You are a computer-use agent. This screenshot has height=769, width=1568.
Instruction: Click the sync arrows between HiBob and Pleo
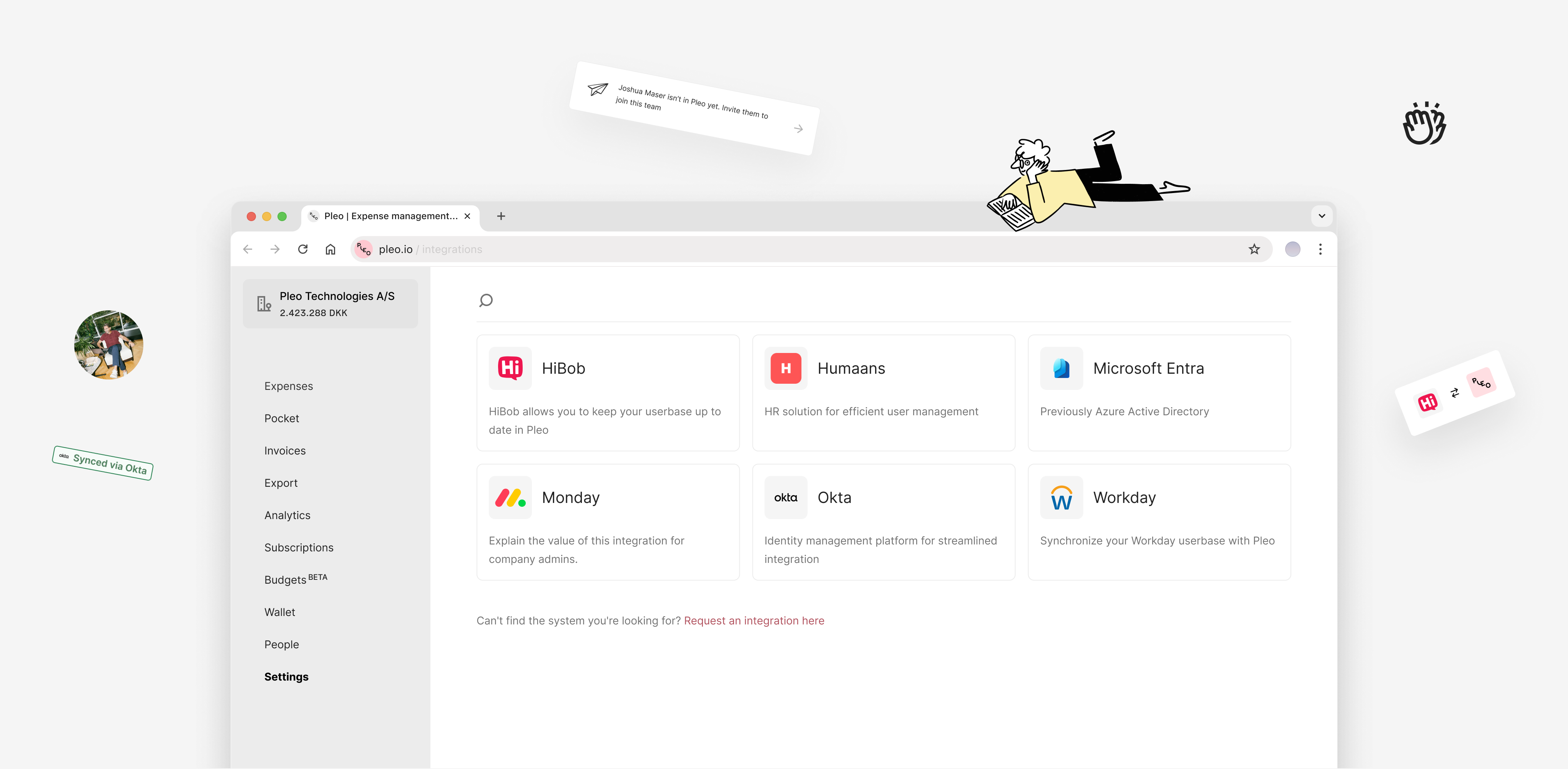(x=1455, y=393)
